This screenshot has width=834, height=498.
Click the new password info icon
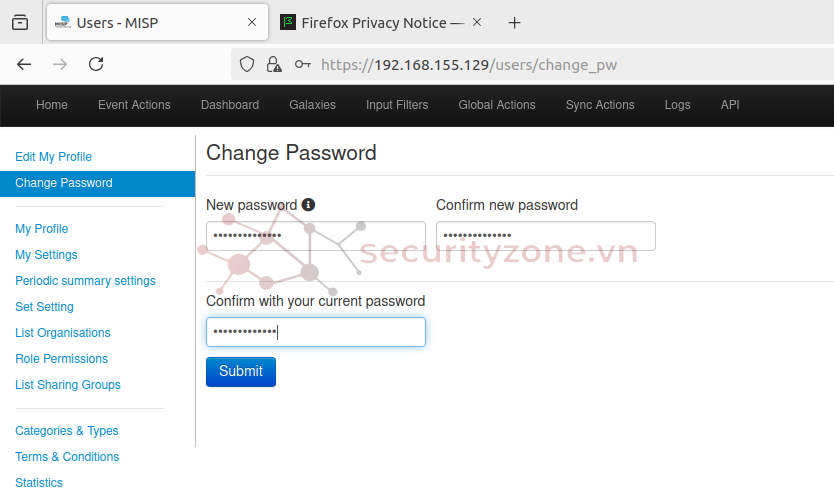pos(308,205)
